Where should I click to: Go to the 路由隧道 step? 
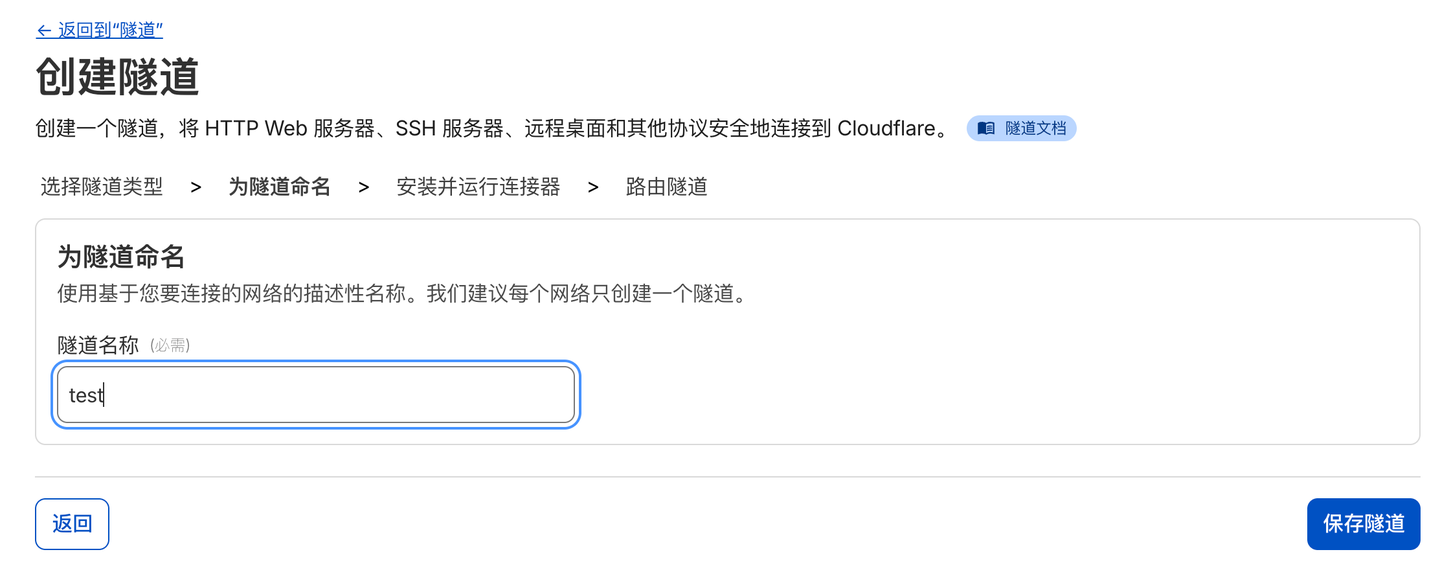(x=666, y=187)
